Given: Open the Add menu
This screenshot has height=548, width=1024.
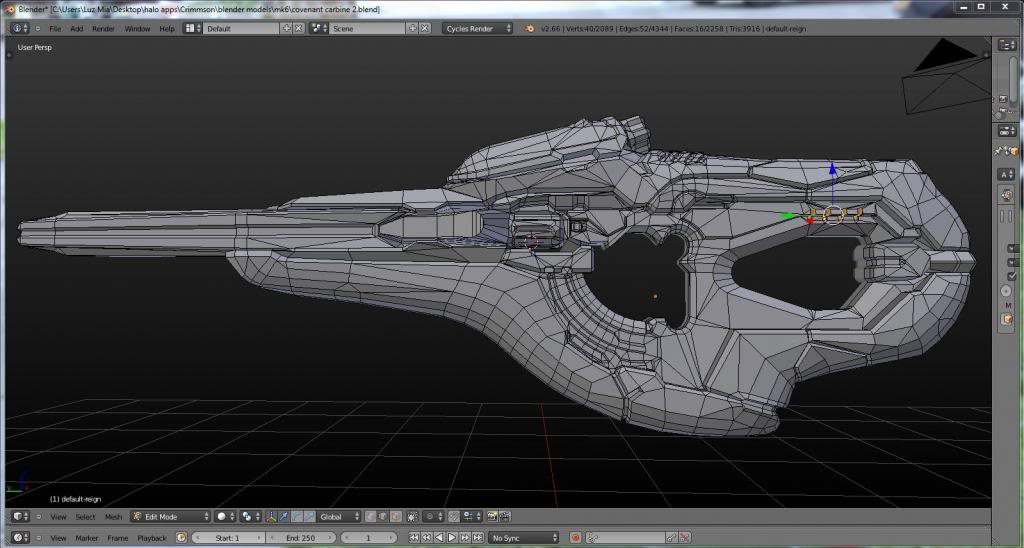Looking at the screenshot, I should pyautogui.click(x=76, y=29).
